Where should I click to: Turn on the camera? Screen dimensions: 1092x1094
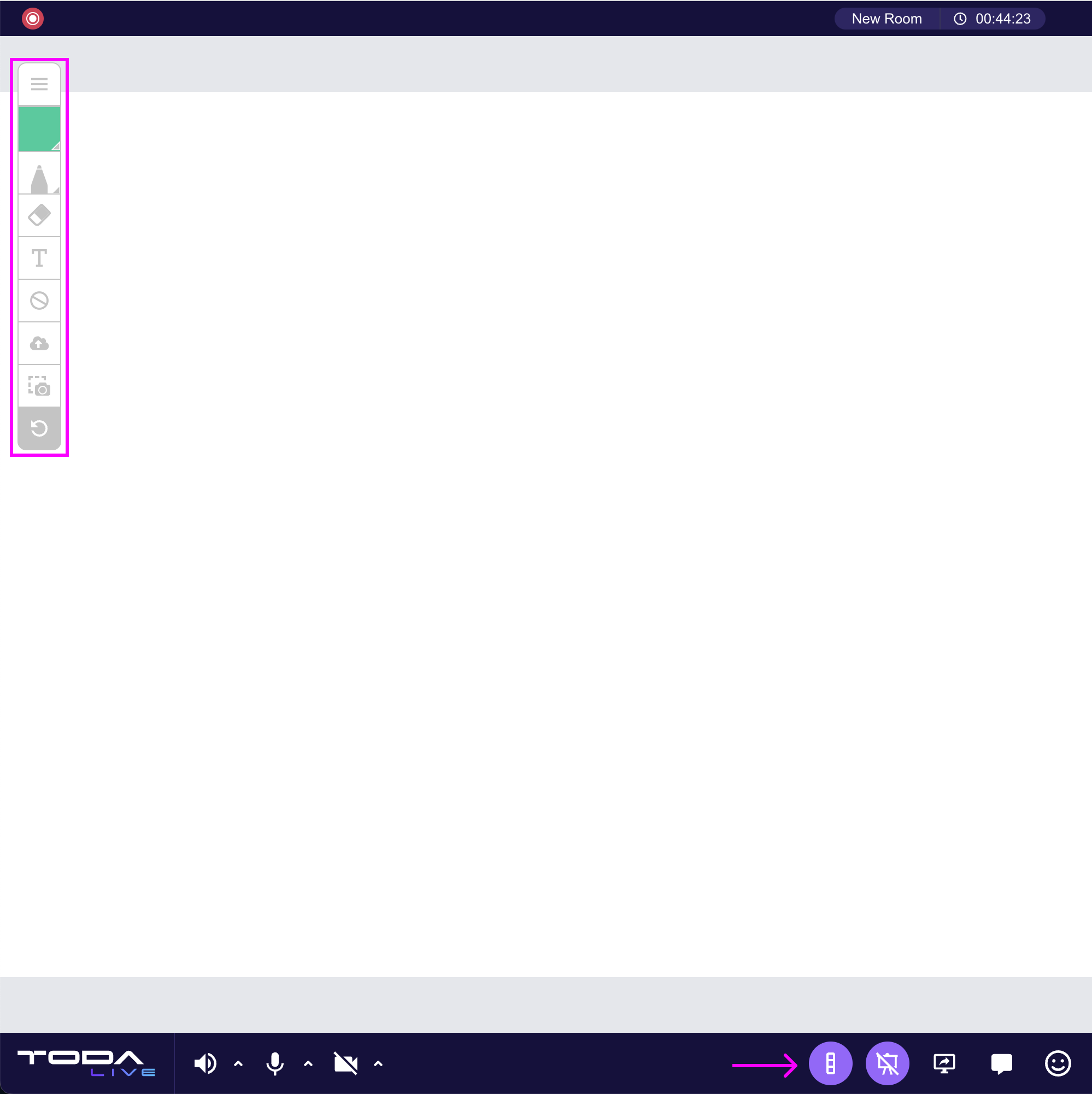click(345, 1064)
